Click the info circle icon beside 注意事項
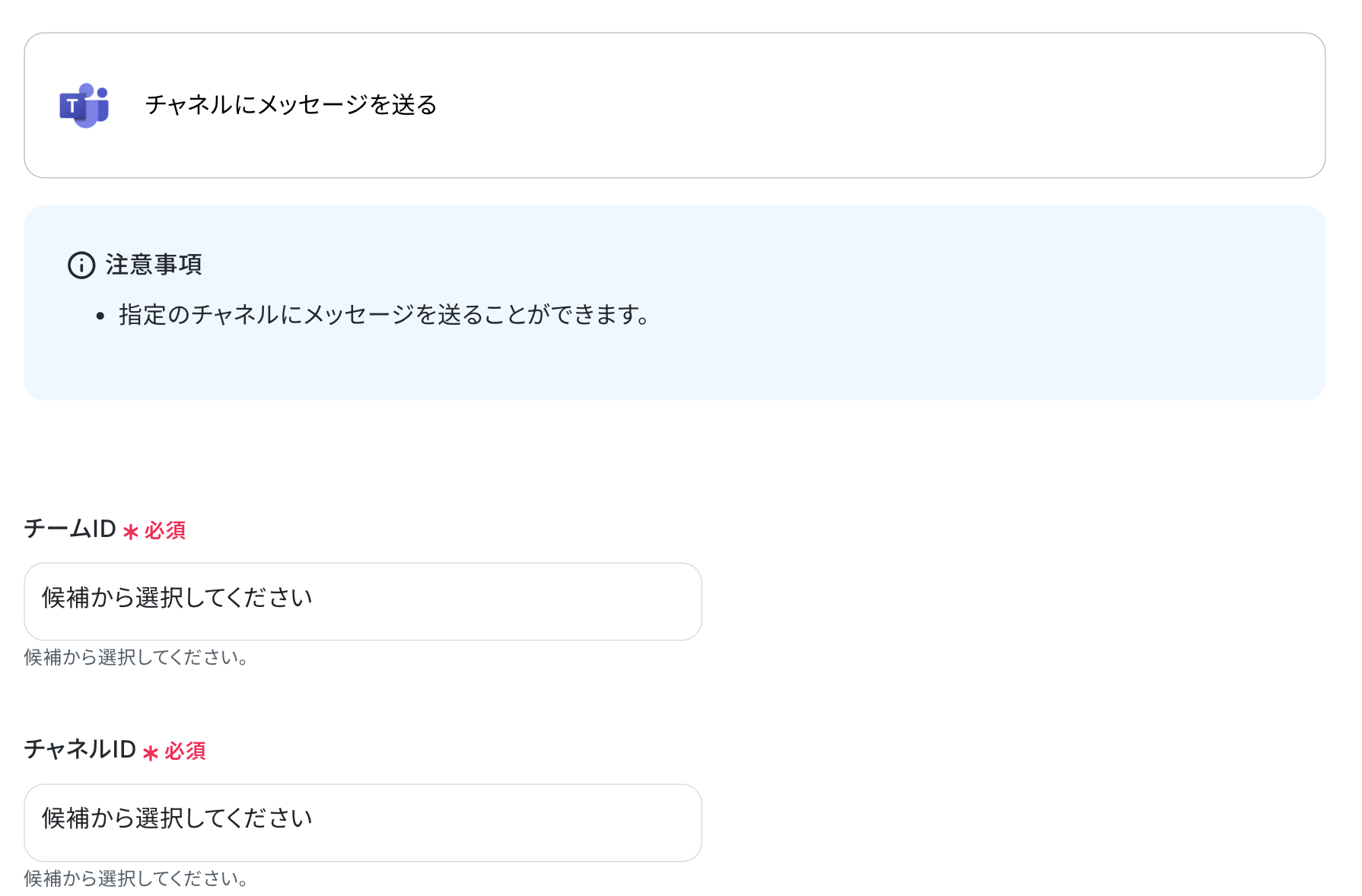1362x896 pixels. (x=81, y=265)
